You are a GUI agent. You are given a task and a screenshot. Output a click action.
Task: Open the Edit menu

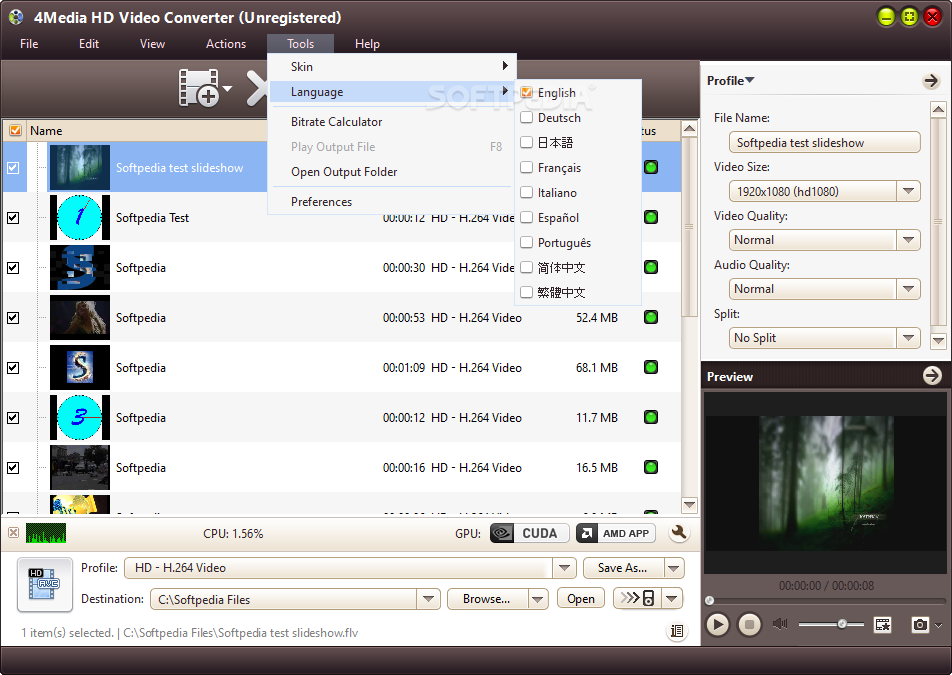(x=89, y=44)
